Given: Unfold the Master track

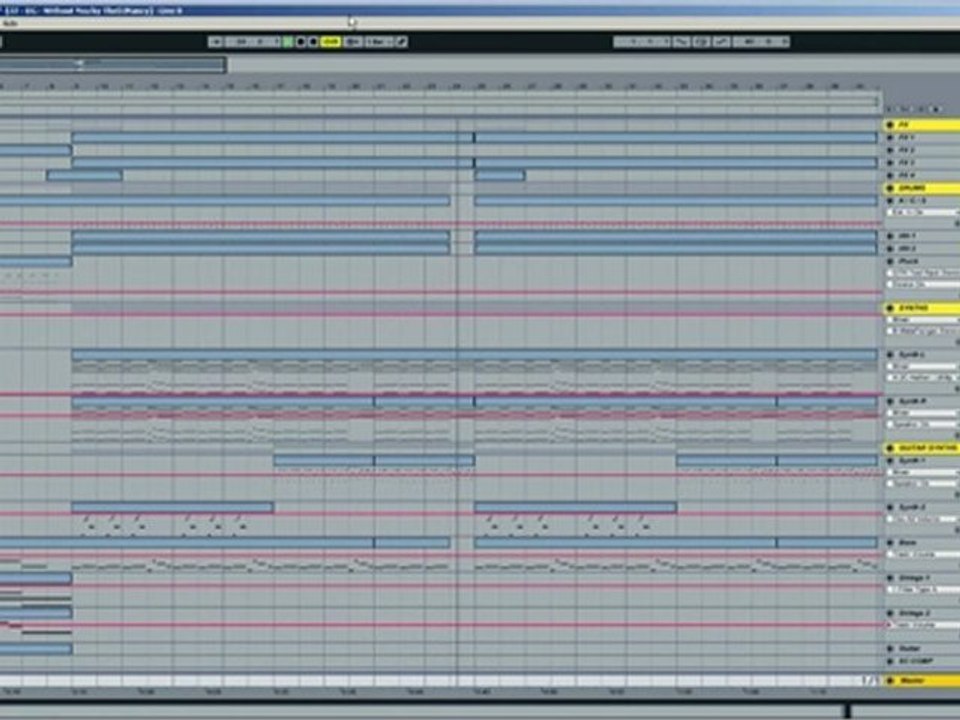Looking at the screenshot, I should coord(890,681).
